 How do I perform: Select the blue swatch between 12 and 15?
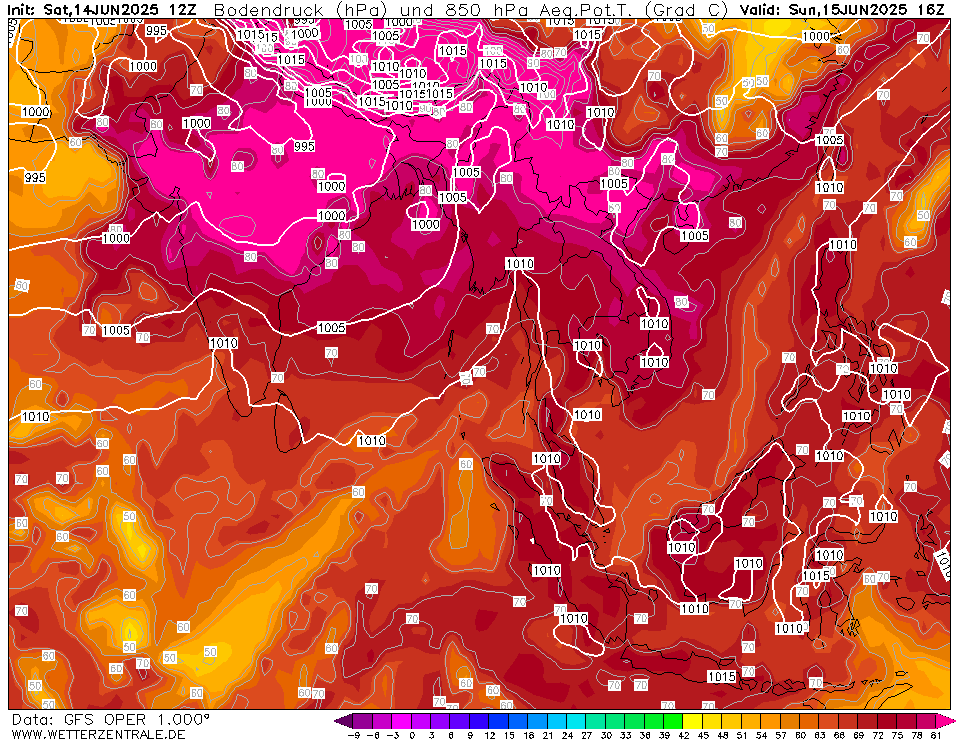pyautogui.click(x=500, y=720)
